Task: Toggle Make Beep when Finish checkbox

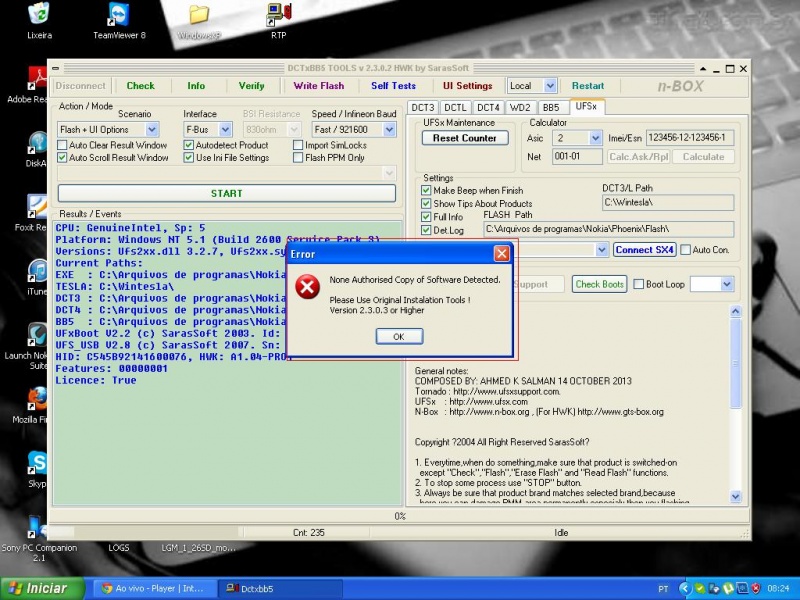Action: click(x=426, y=190)
